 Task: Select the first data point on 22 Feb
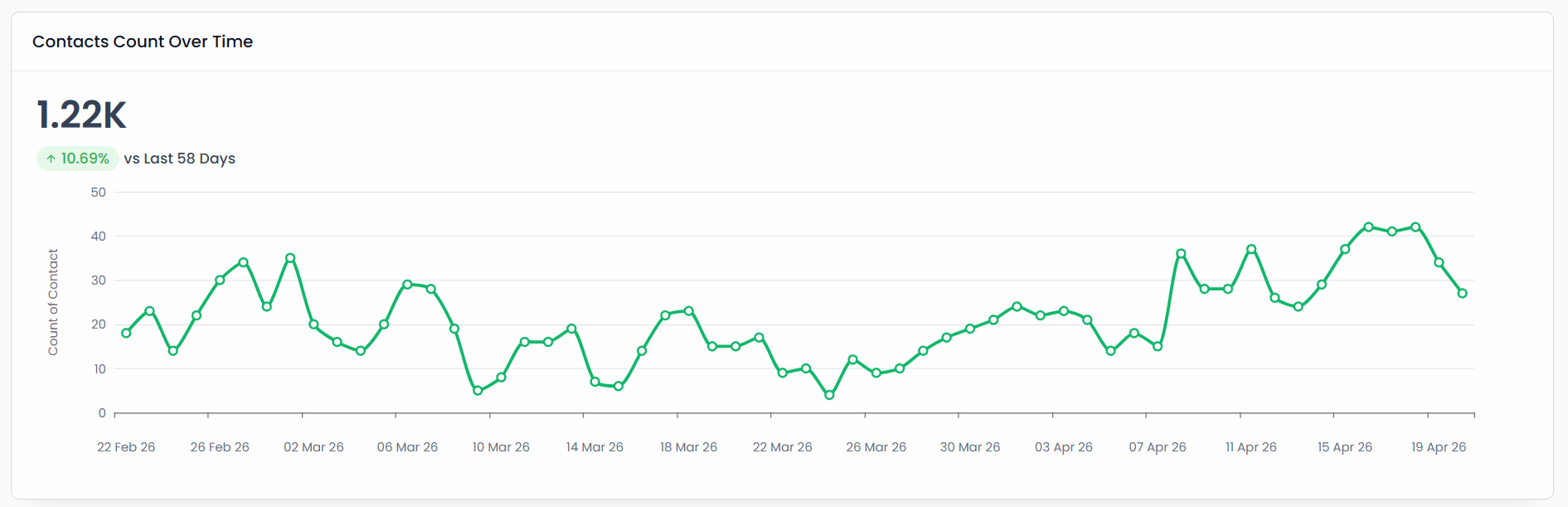point(126,333)
